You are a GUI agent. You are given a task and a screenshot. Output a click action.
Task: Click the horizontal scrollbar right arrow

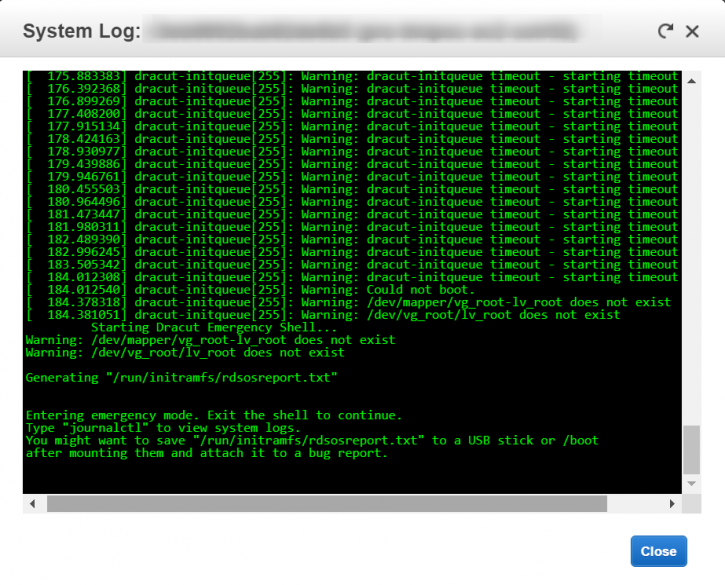pos(672,504)
